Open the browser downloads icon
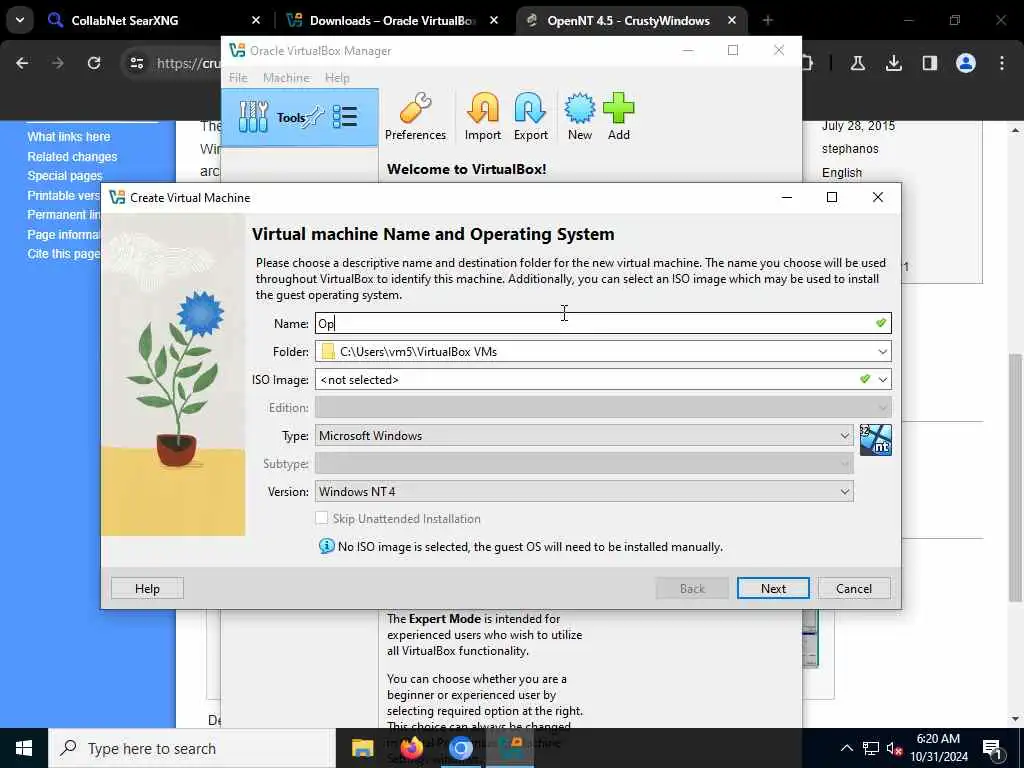The width and height of the screenshot is (1024, 768). [x=894, y=63]
